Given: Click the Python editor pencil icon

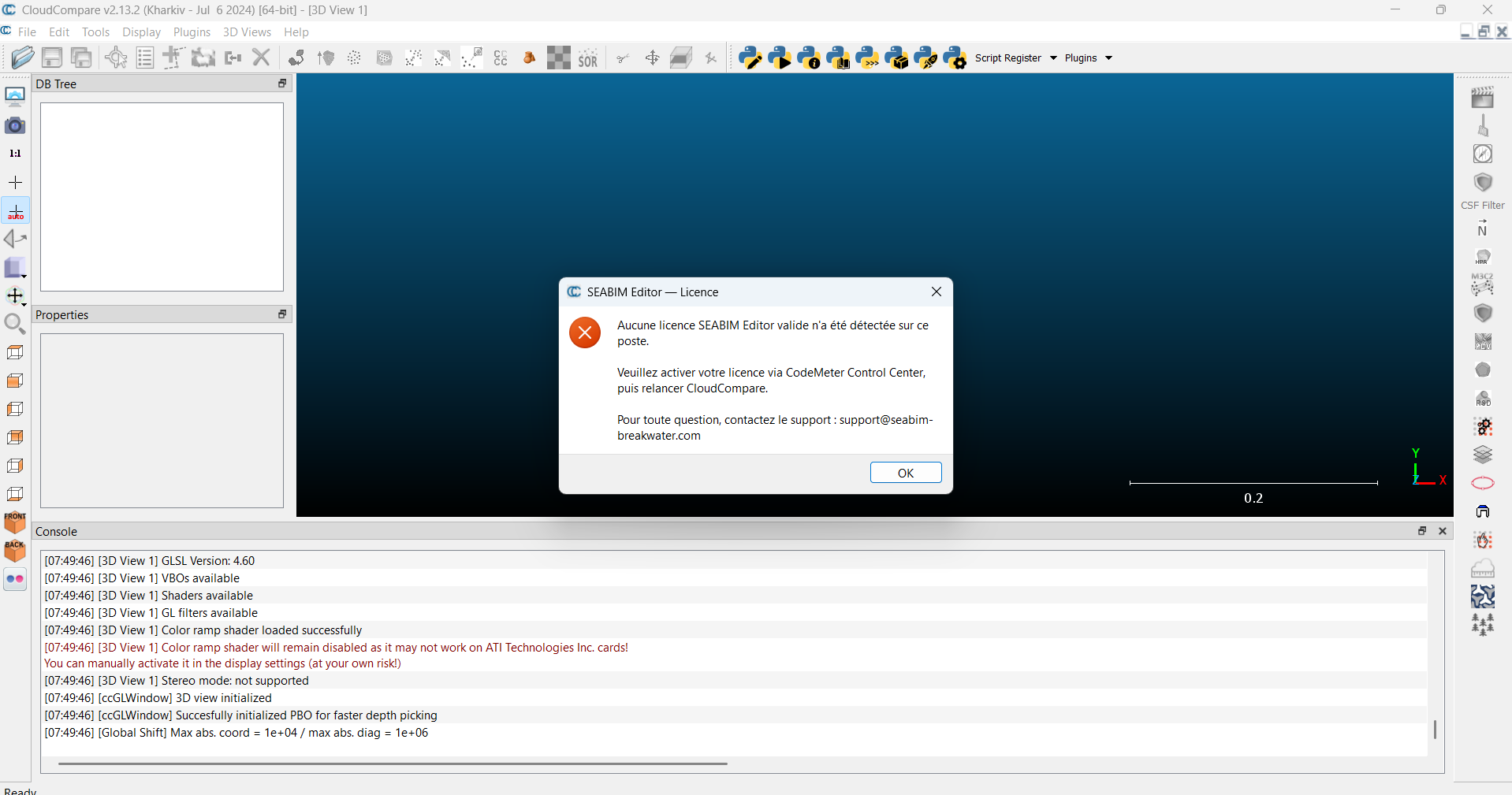Looking at the screenshot, I should point(750,58).
